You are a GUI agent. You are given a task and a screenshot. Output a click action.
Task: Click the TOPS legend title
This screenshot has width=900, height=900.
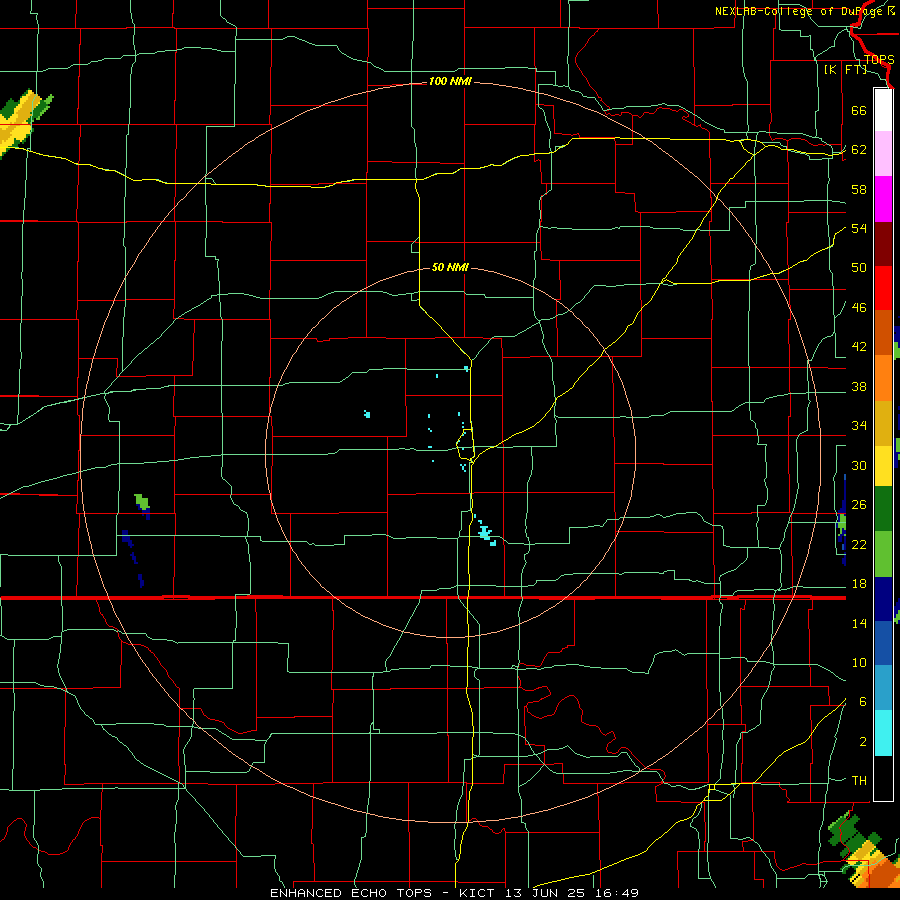[x=879, y=60]
